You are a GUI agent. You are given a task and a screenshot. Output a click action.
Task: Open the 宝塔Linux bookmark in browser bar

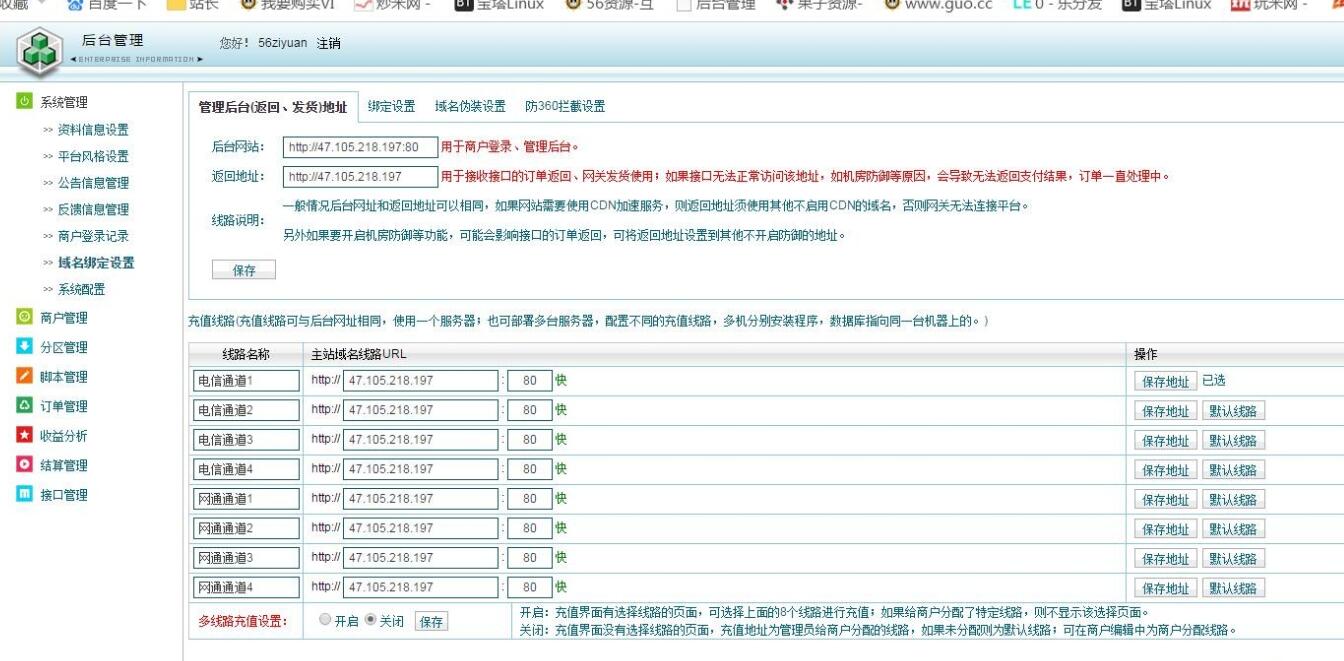pos(500,5)
